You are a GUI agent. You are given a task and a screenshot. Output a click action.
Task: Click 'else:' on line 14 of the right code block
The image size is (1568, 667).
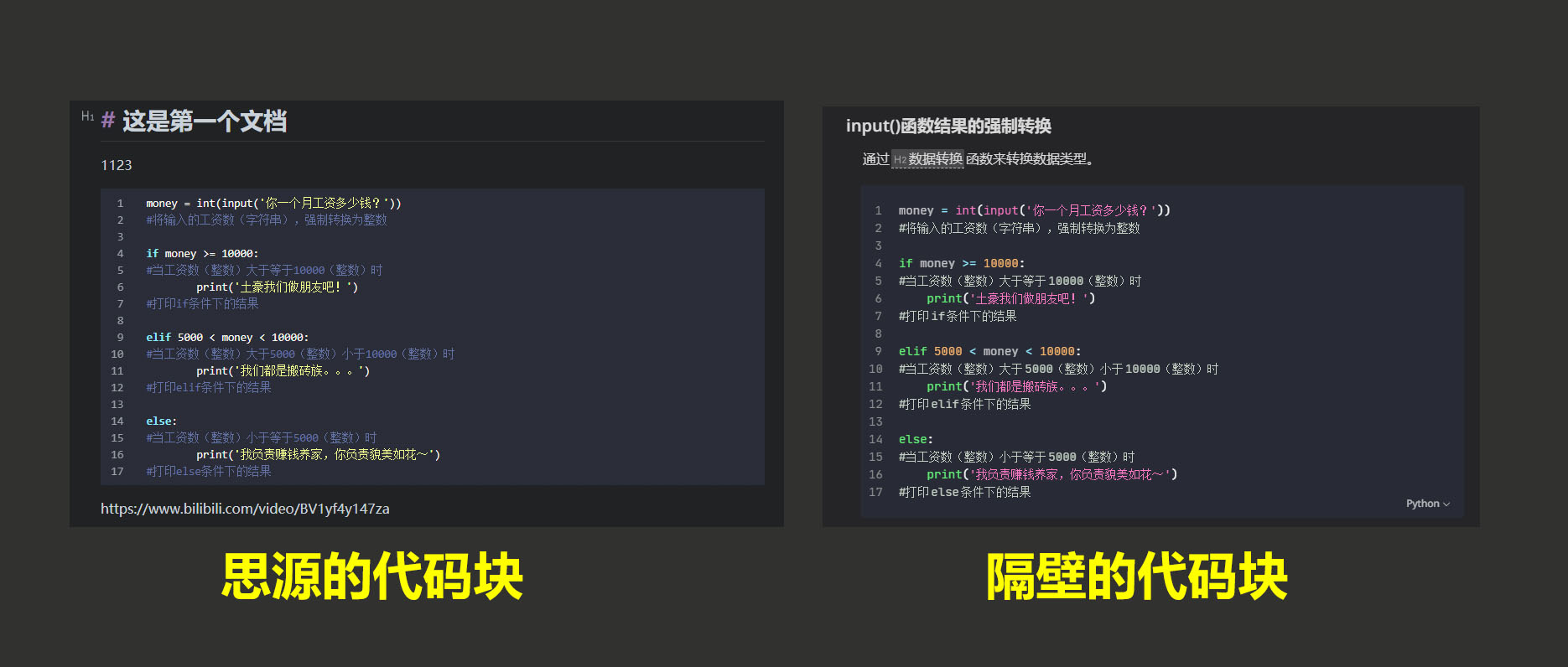(x=916, y=439)
